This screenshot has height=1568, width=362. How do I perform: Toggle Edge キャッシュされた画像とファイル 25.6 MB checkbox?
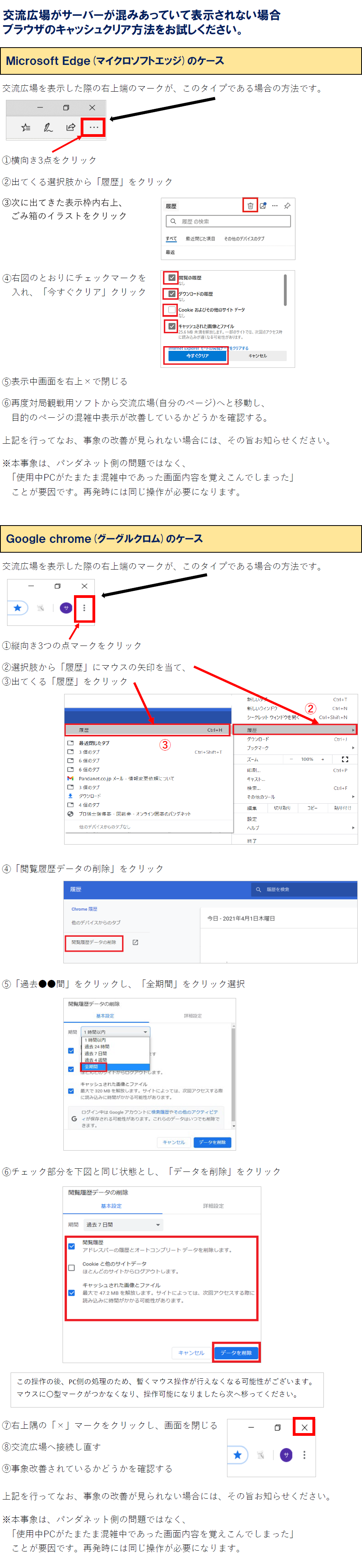(x=172, y=326)
